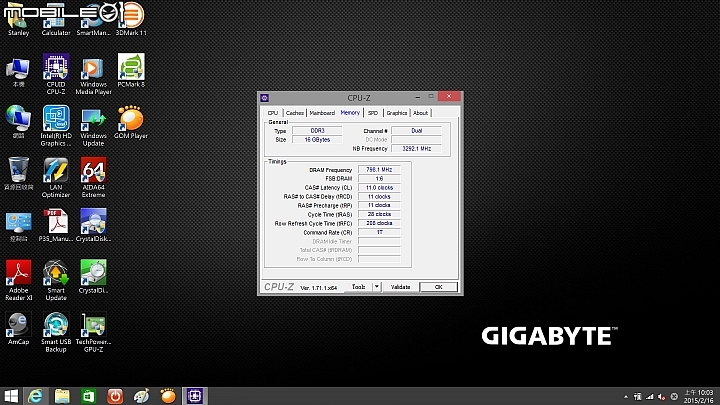Click the Validate button

click(400, 287)
